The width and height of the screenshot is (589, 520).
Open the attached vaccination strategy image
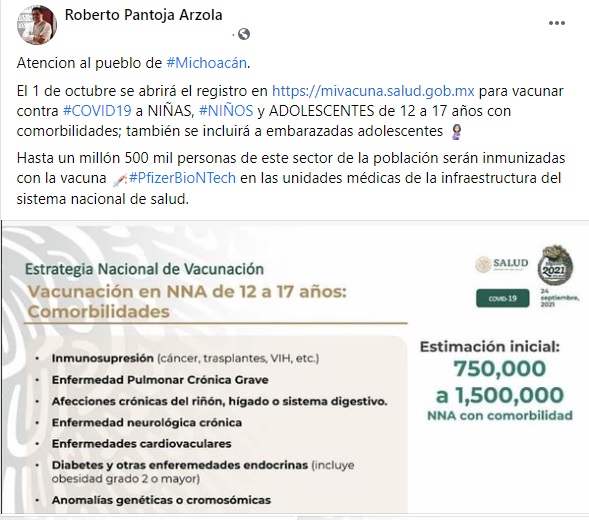295,367
